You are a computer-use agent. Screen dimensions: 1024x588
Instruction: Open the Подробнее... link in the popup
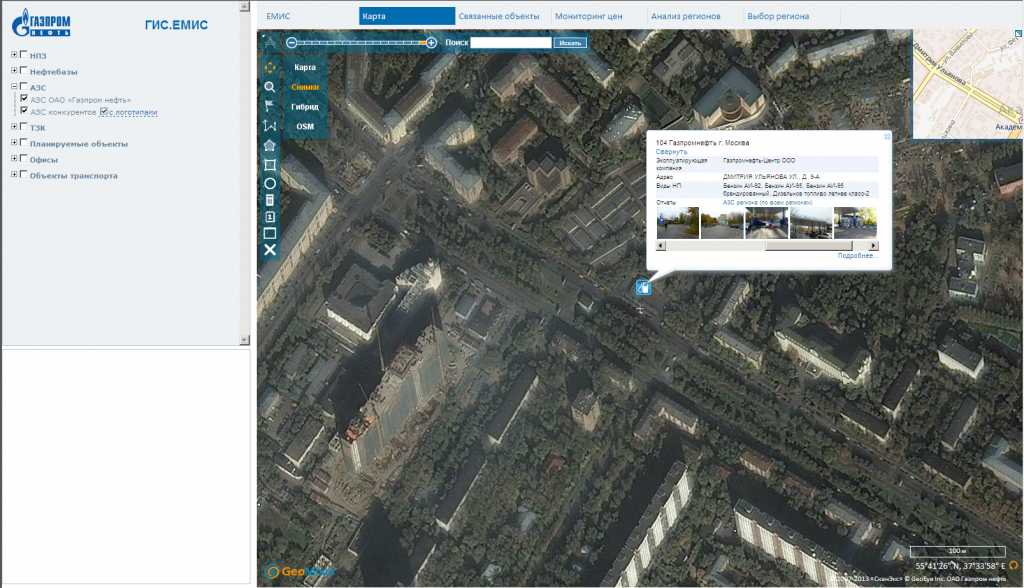[857, 256]
